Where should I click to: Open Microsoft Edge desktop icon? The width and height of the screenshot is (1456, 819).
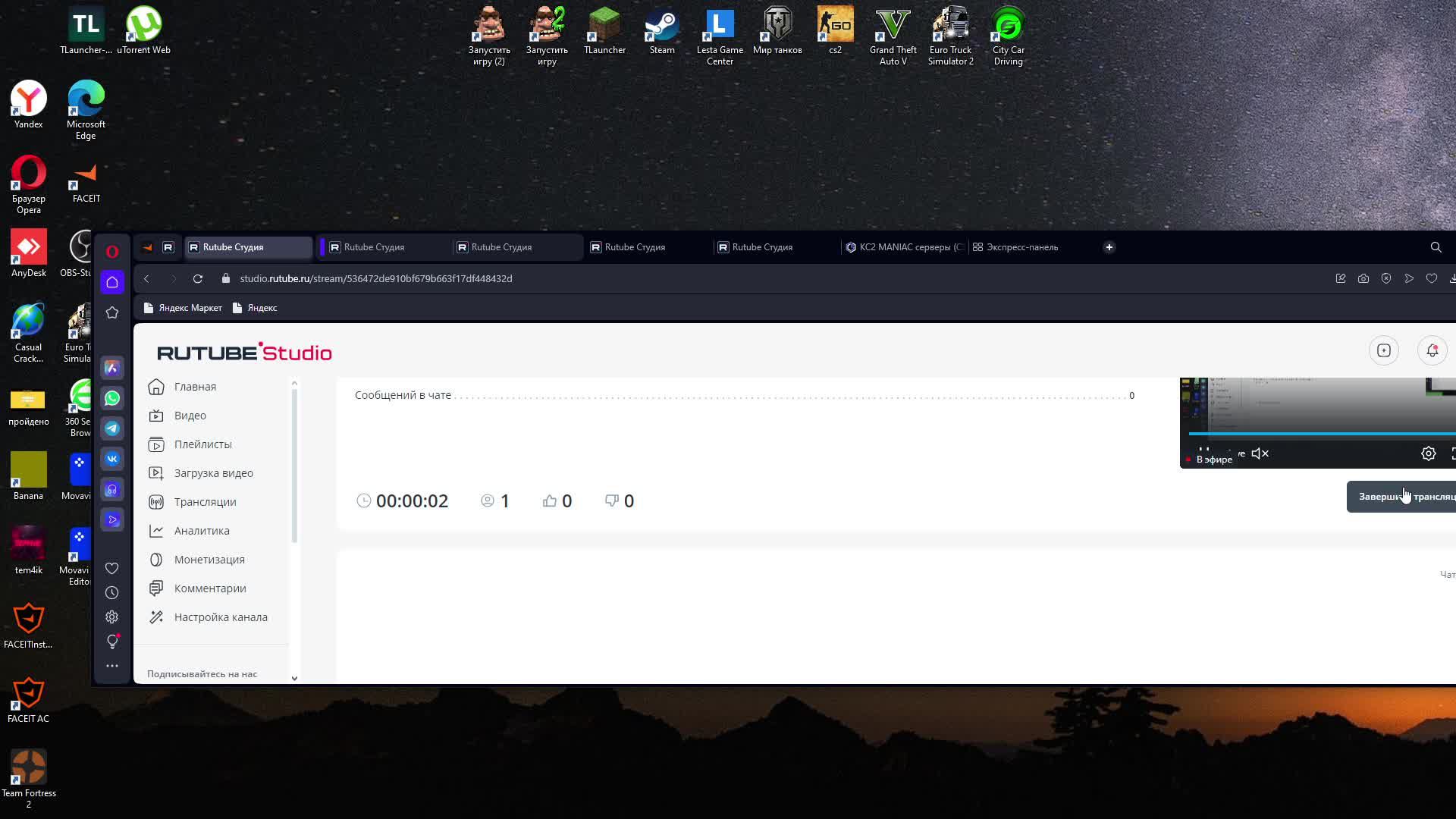click(x=86, y=111)
